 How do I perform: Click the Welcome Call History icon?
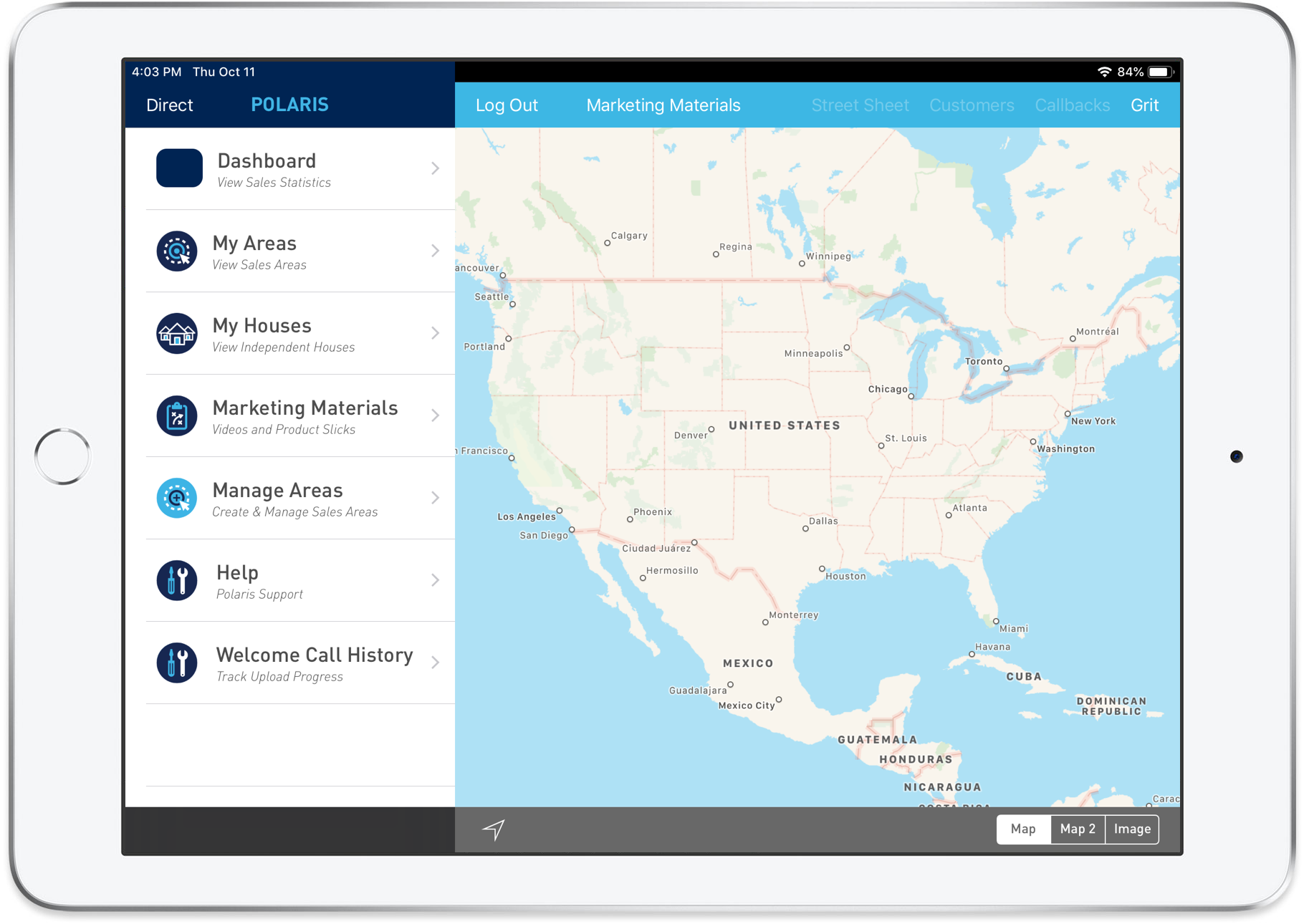pos(177,663)
